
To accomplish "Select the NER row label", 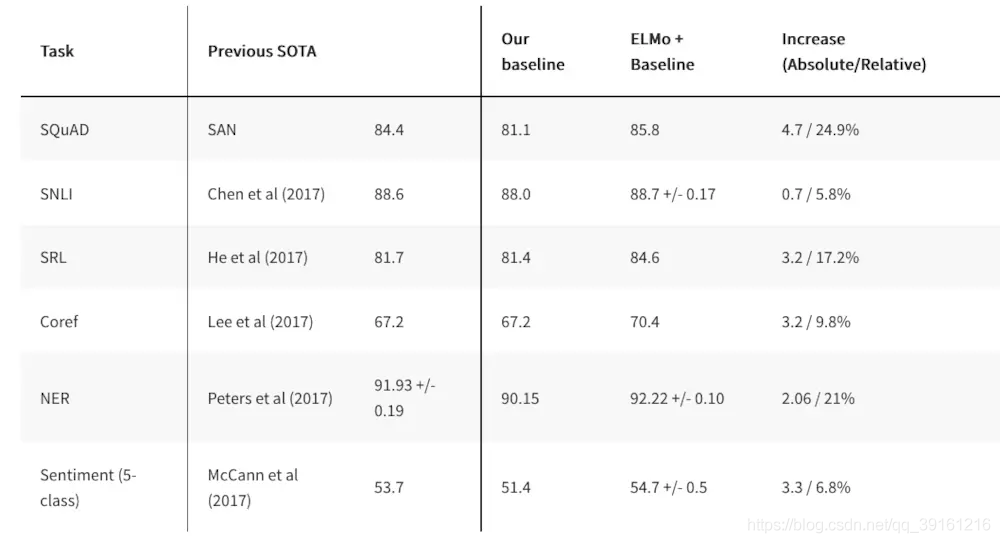I will pyautogui.click(x=55, y=398).
